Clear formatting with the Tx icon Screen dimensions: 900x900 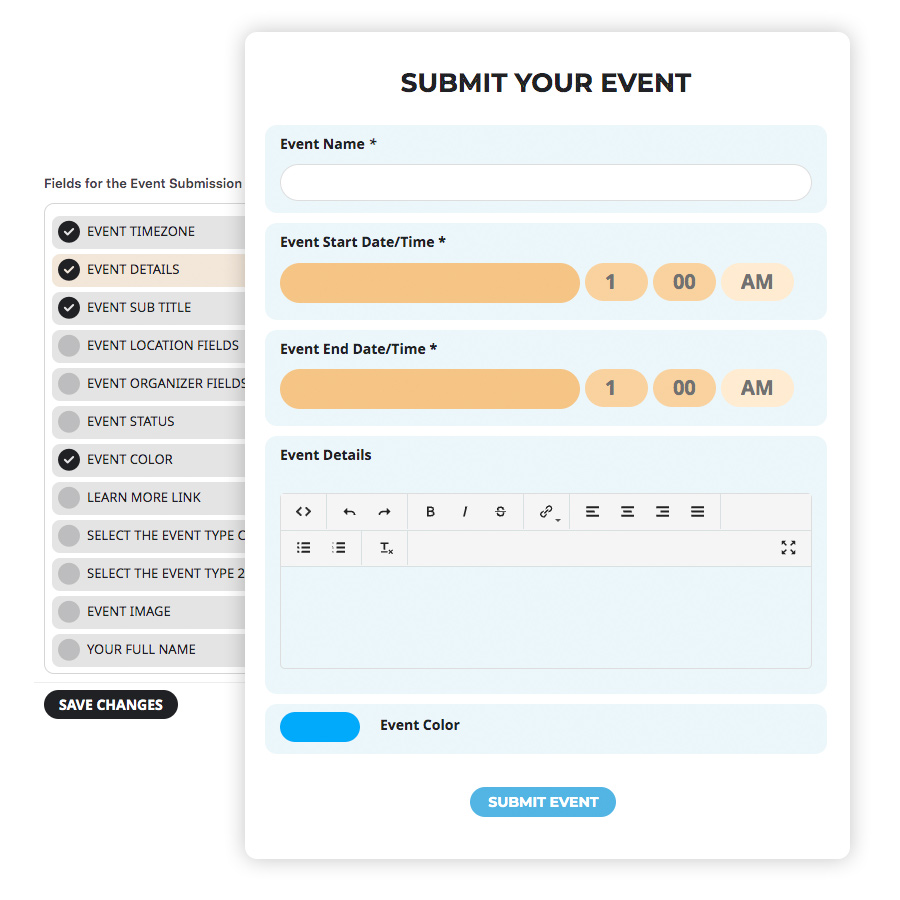(x=386, y=548)
